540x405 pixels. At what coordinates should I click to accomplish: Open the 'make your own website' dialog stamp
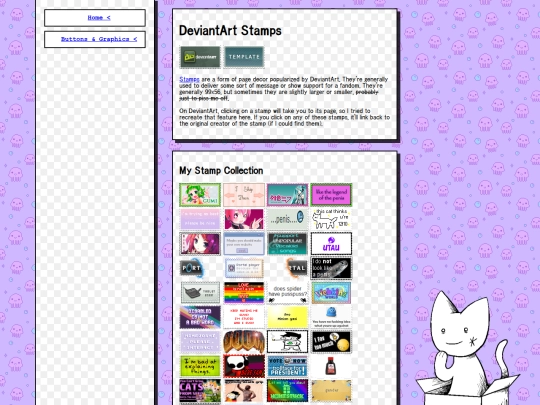point(244,243)
